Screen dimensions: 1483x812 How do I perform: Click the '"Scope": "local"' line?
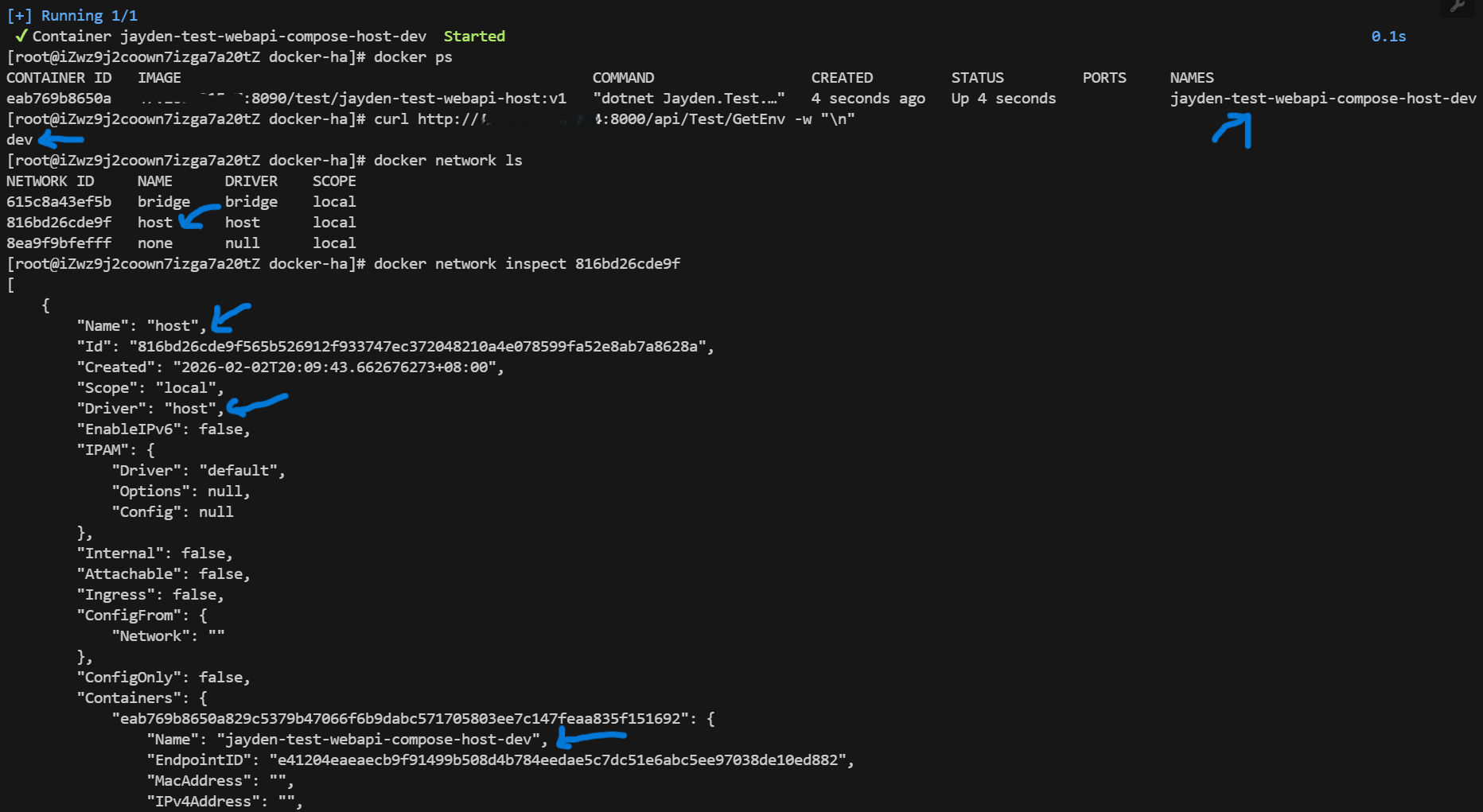(150, 388)
